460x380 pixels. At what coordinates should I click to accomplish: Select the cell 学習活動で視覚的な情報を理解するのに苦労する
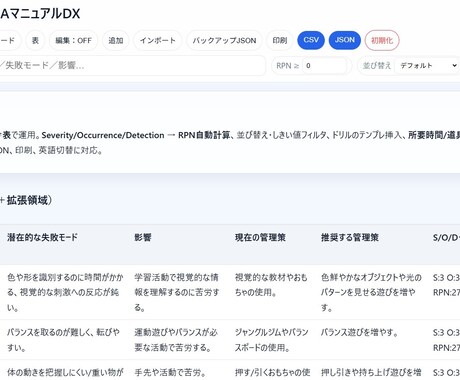(177, 292)
